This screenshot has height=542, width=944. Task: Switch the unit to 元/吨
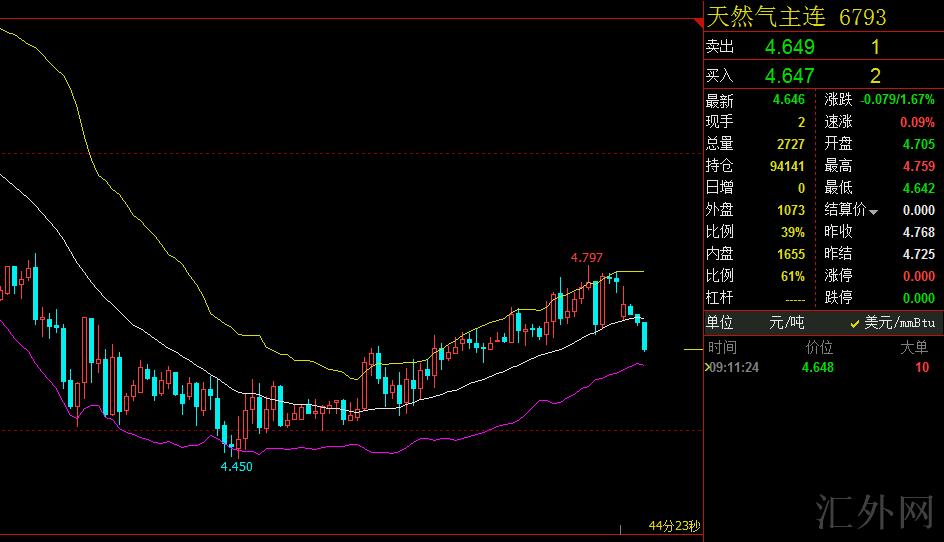786,323
